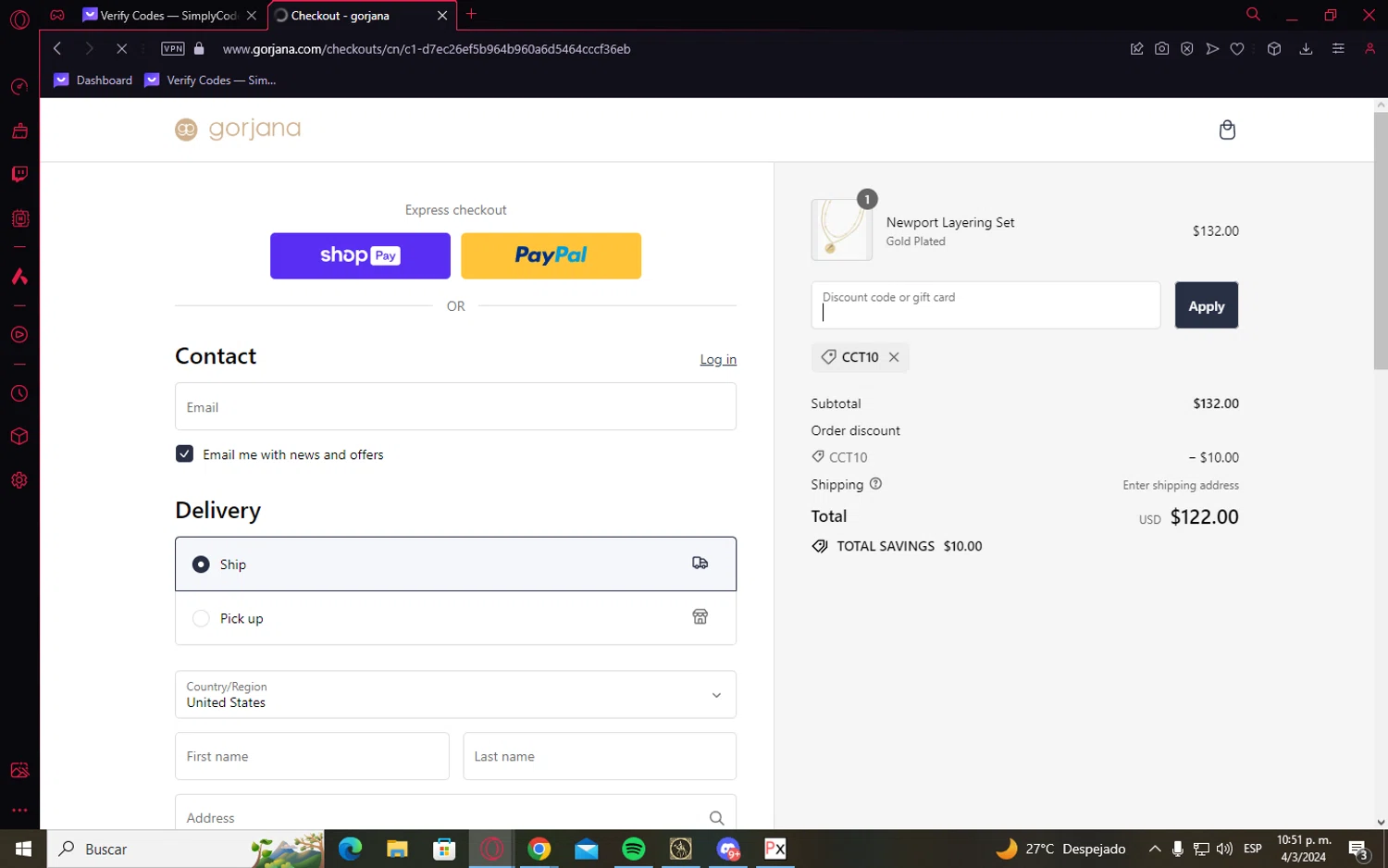The height and width of the screenshot is (868, 1388).
Task: Select the Pick up radio option
Action: pos(201,618)
